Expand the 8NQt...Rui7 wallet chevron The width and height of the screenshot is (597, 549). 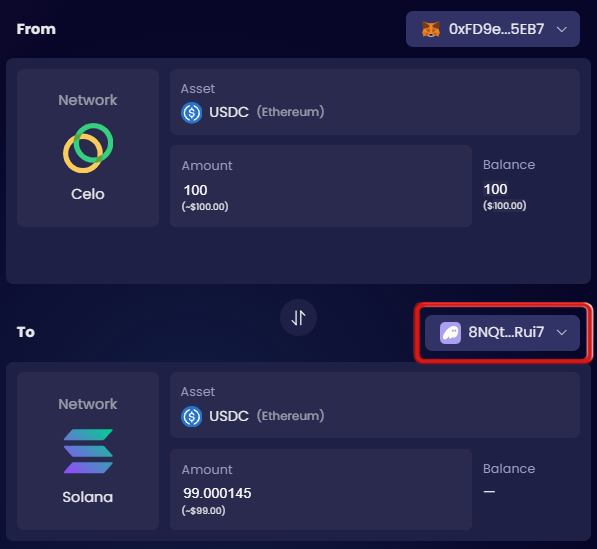point(562,332)
